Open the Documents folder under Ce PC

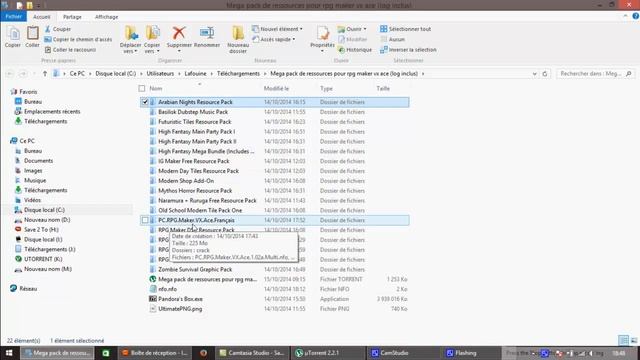(x=38, y=161)
